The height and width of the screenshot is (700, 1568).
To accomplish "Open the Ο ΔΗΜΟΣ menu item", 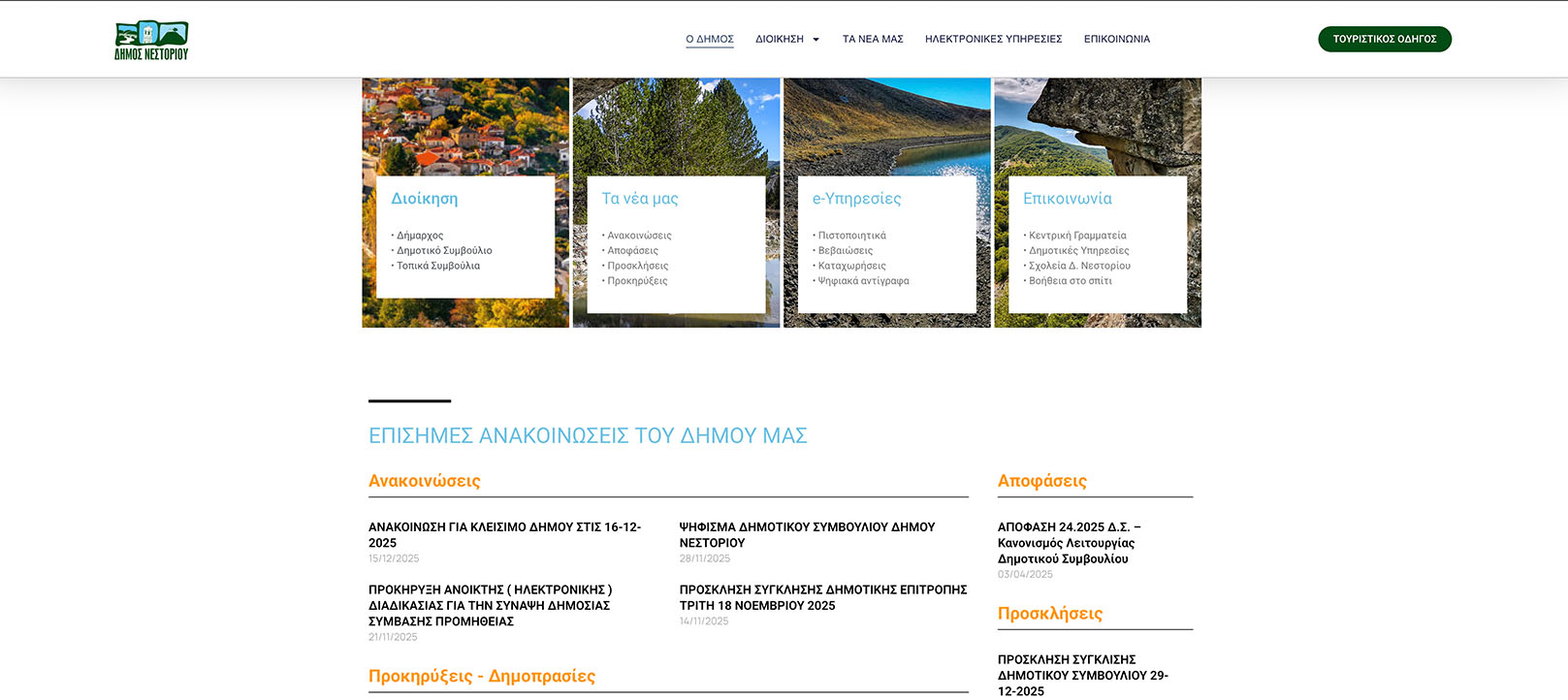I will tap(709, 40).
